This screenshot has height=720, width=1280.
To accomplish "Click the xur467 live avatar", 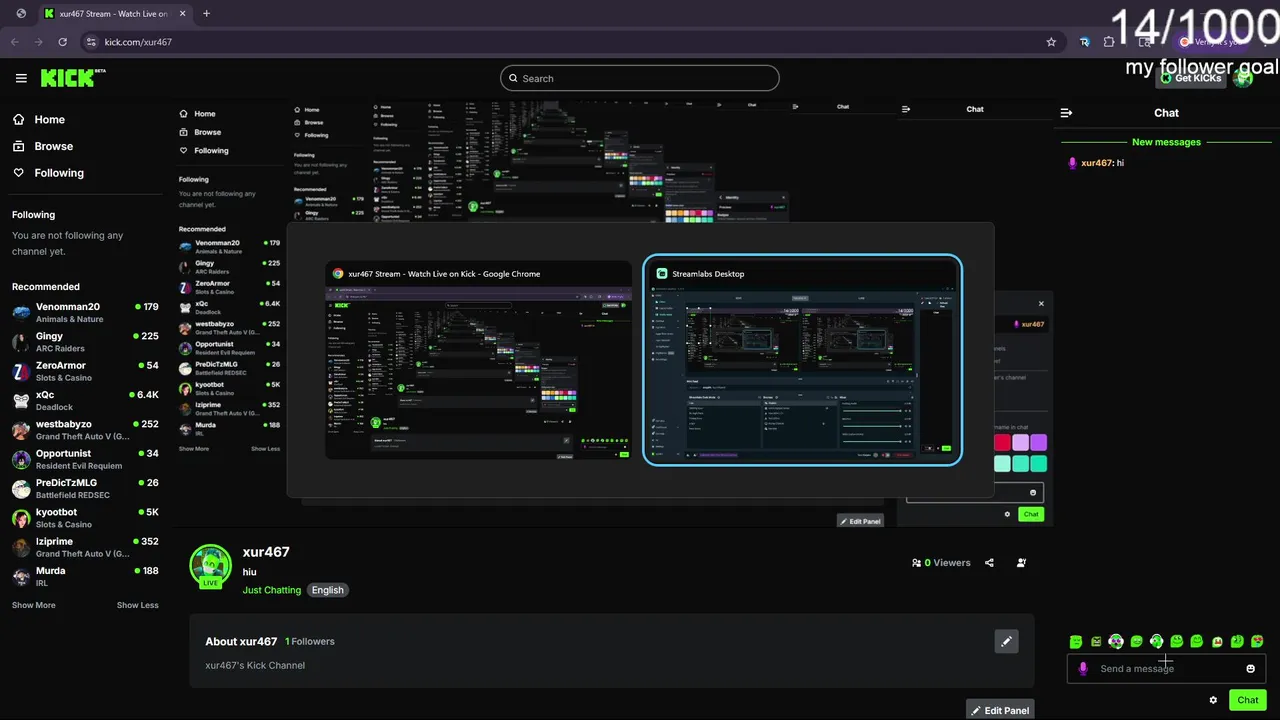I will pyautogui.click(x=211, y=566).
